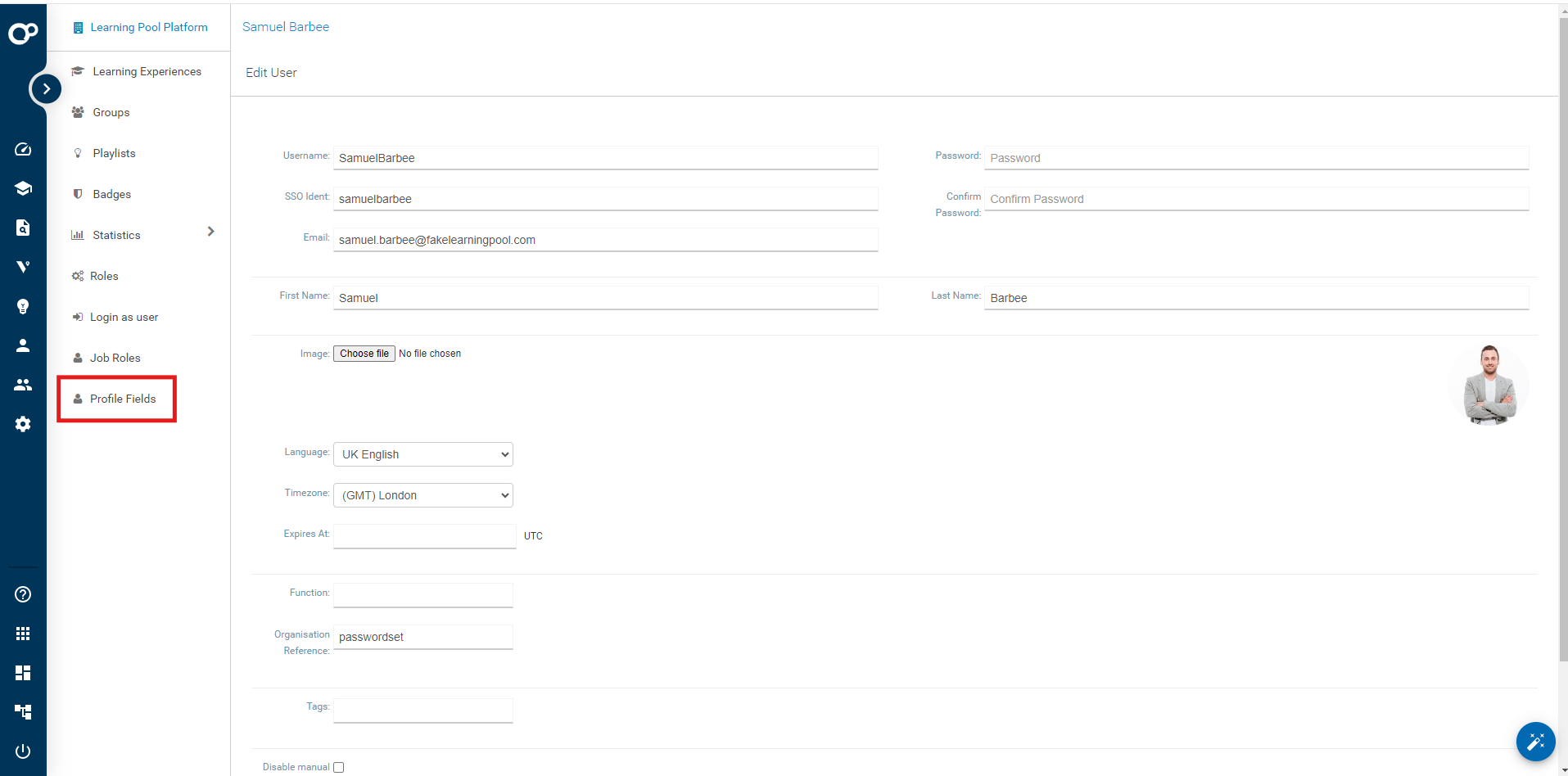Screen dimensions: 1568x776
Task: Open the apps grid icon
Action: coord(23,634)
